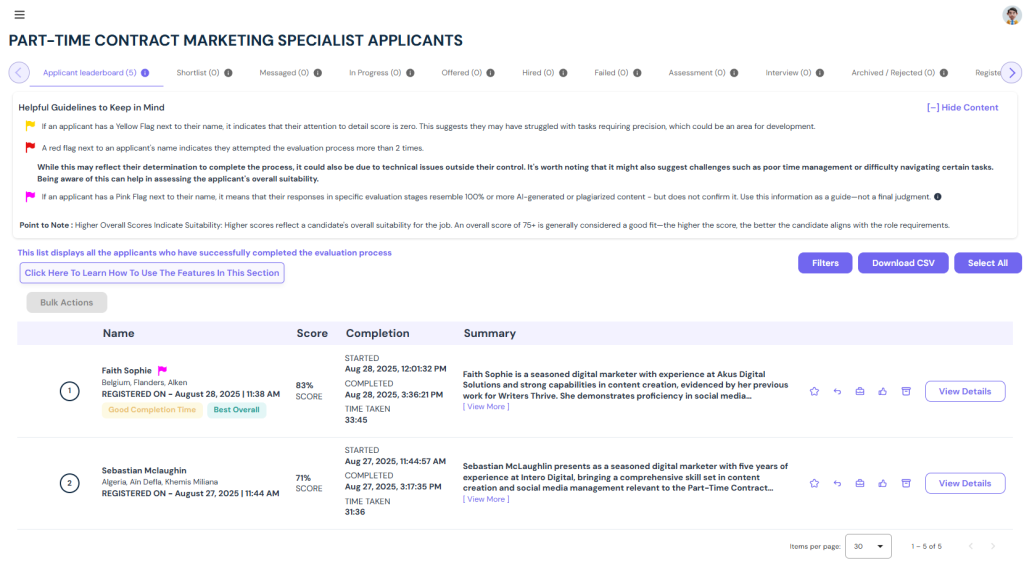This screenshot has height=561, width=1024.
Task: Click briefcase icon in Faith Sophie's row
Action: coord(860,391)
